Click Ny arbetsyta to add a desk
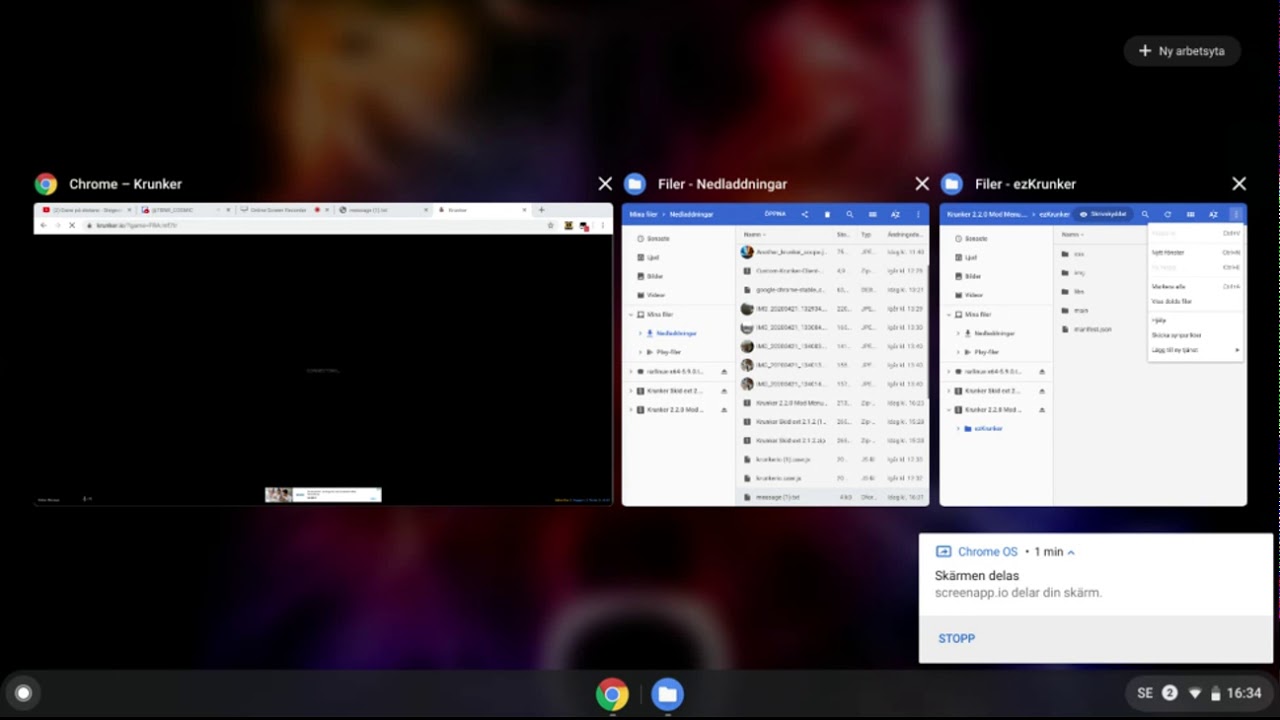Screen dimensions: 1280x720 click(1182, 51)
